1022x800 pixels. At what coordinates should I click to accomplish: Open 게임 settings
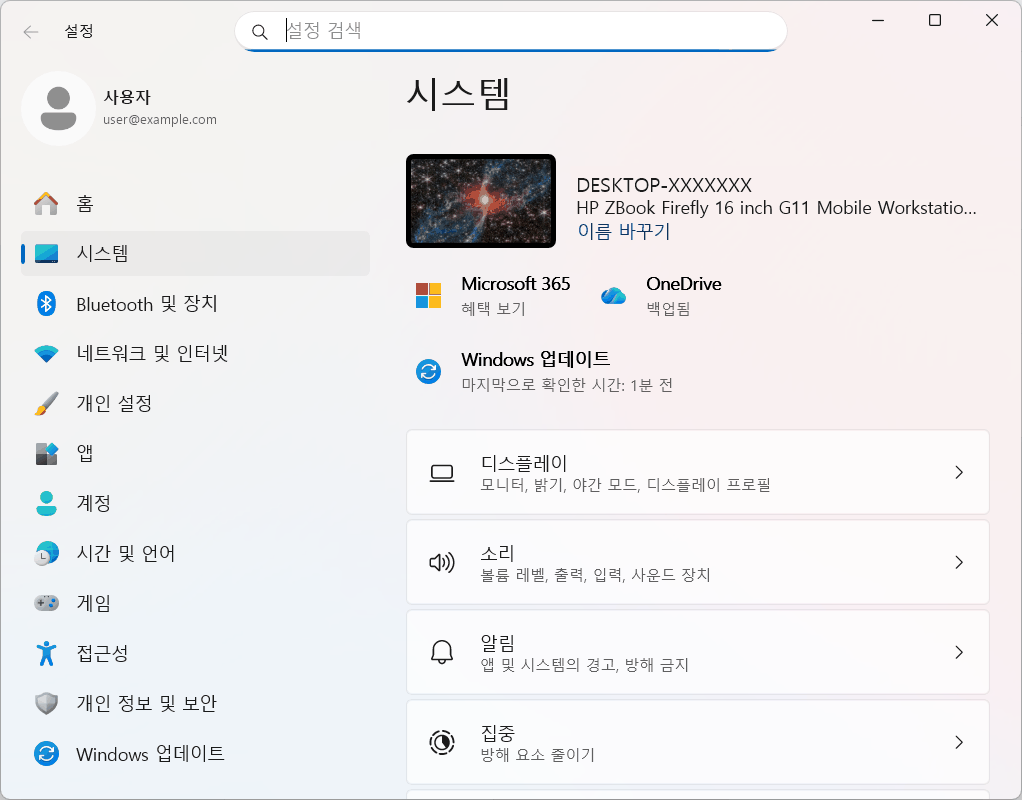tap(195, 603)
